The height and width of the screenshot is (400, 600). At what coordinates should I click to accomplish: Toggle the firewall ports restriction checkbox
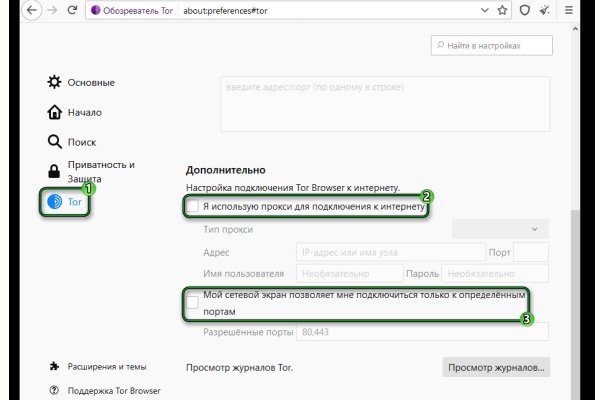click(193, 302)
